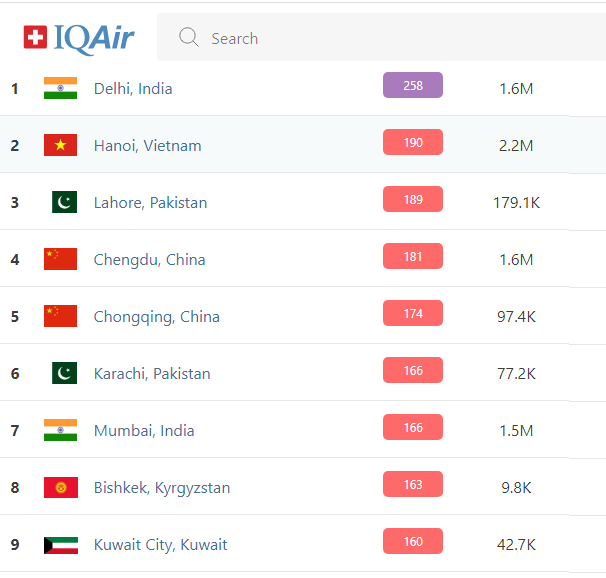This screenshot has width=606, height=578.
Task: Click the India flag beside Mumbai
Action: coord(60,430)
